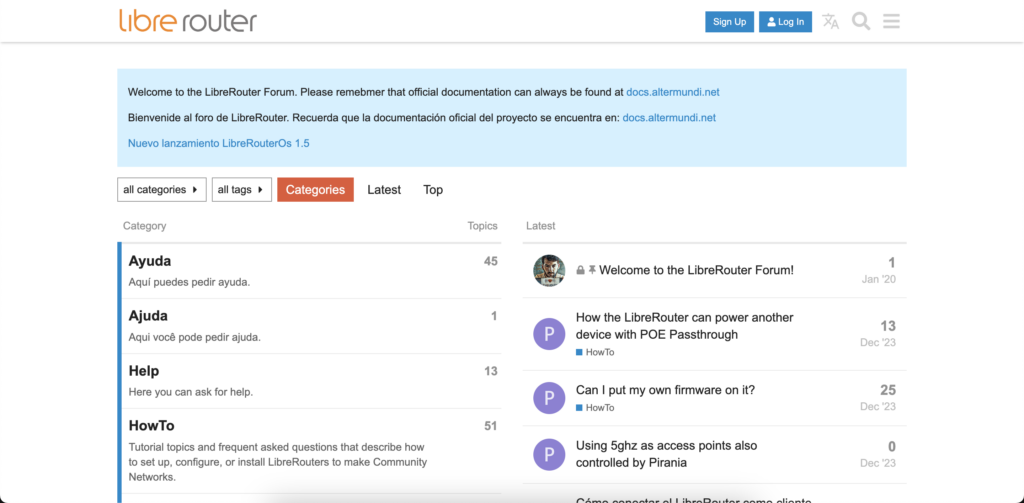This screenshot has height=503, width=1024.
Task: Open the search magnifier icon
Action: pos(861,22)
